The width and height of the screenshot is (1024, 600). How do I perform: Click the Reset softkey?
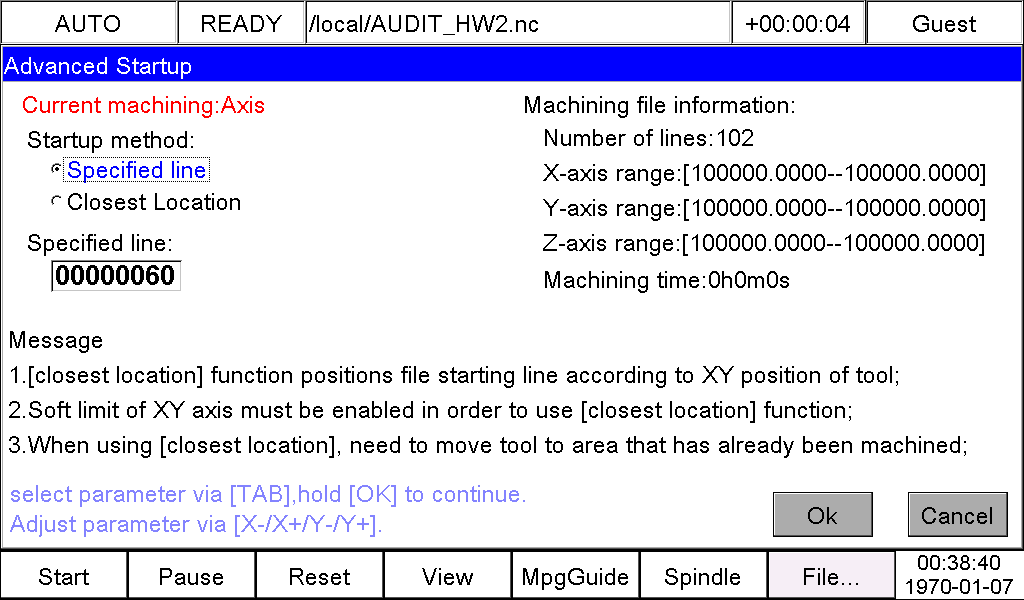tap(319, 576)
